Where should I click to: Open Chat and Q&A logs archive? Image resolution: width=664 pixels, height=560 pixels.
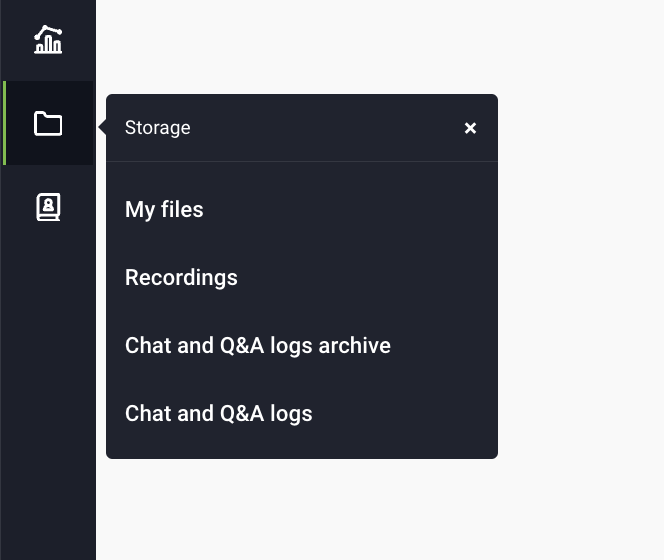click(x=257, y=346)
